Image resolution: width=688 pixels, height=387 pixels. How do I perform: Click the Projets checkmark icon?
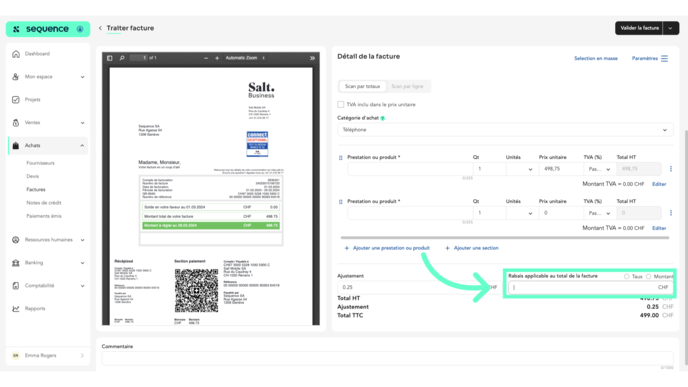pyautogui.click(x=16, y=100)
